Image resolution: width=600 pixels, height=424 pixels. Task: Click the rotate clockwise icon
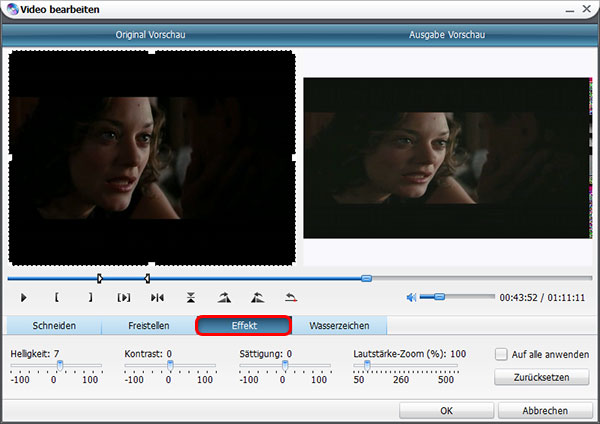pyautogui.click(x=224, y=297)
